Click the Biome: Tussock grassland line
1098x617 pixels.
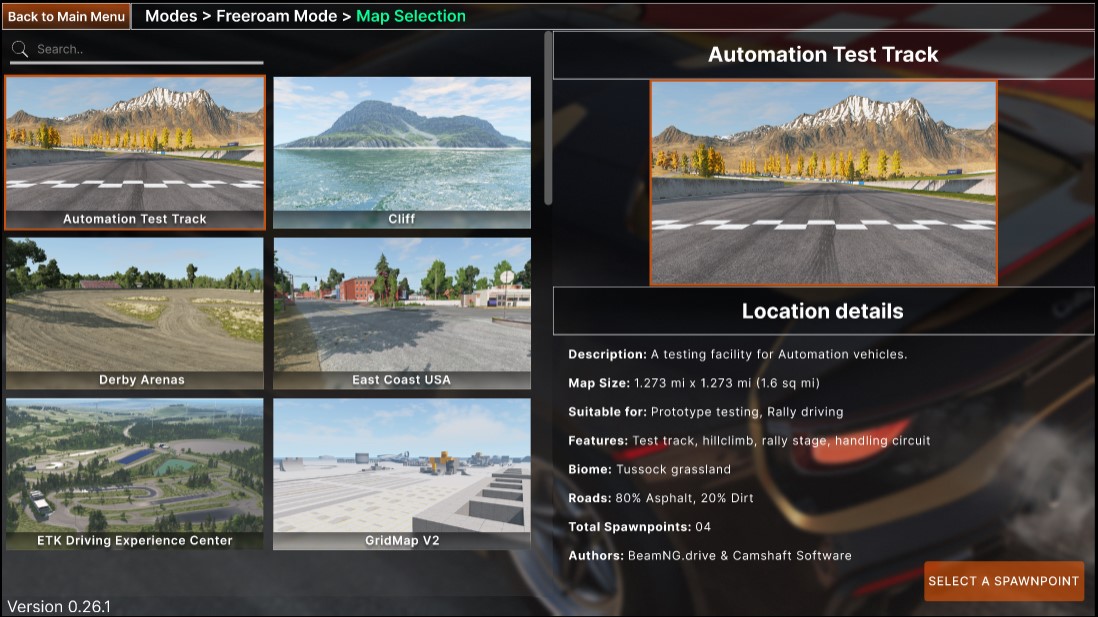point(649,469)
